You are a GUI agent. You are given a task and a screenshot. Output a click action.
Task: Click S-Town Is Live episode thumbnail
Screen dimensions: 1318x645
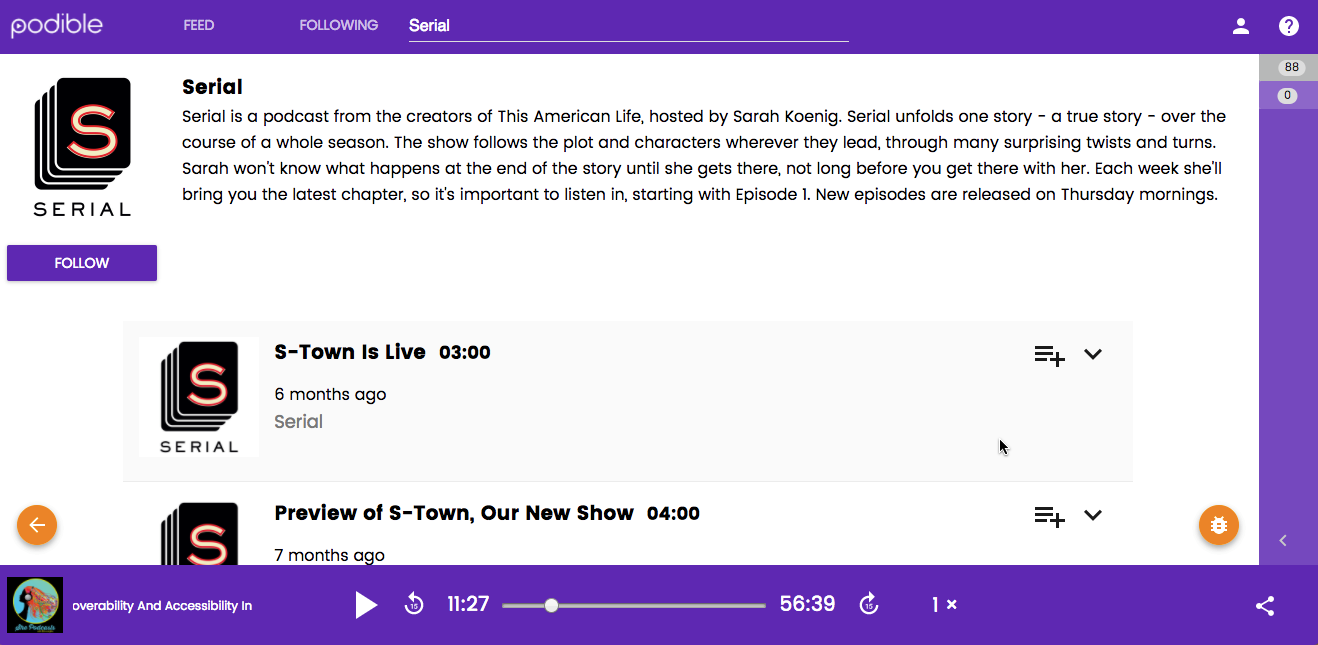click(199, 397)
